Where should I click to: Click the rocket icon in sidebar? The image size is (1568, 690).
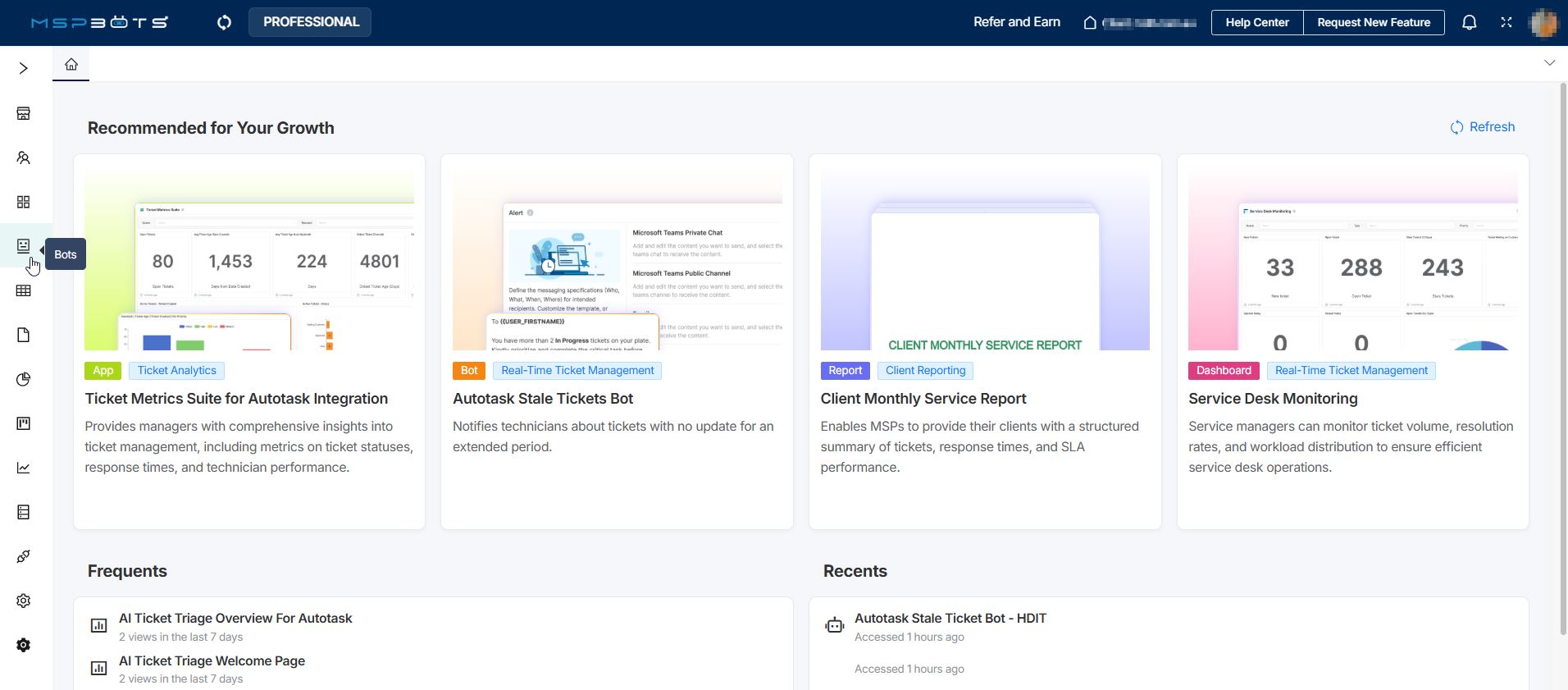24,556
